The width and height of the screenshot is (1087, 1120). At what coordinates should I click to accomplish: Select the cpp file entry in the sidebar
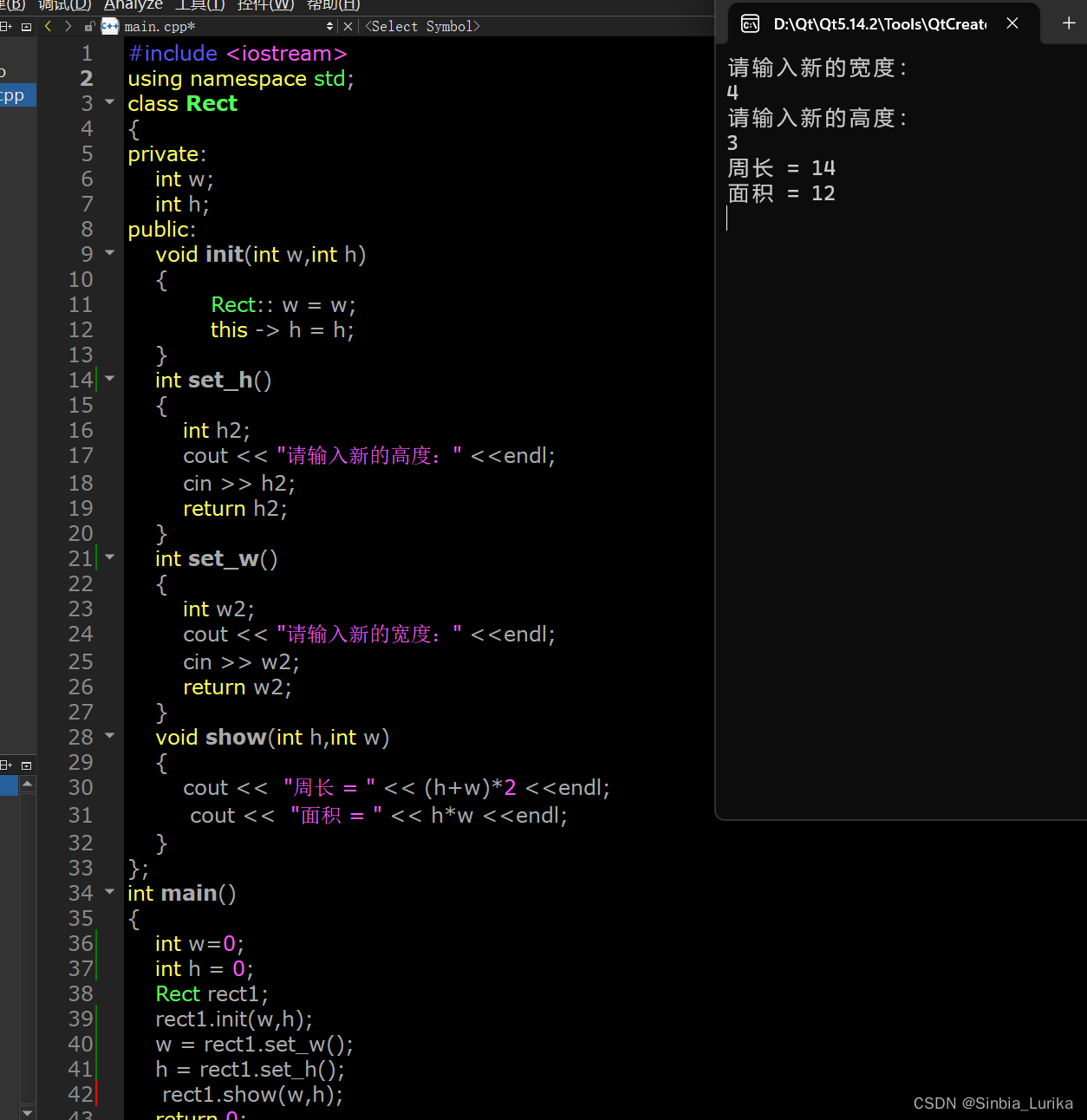pos(17,95)
